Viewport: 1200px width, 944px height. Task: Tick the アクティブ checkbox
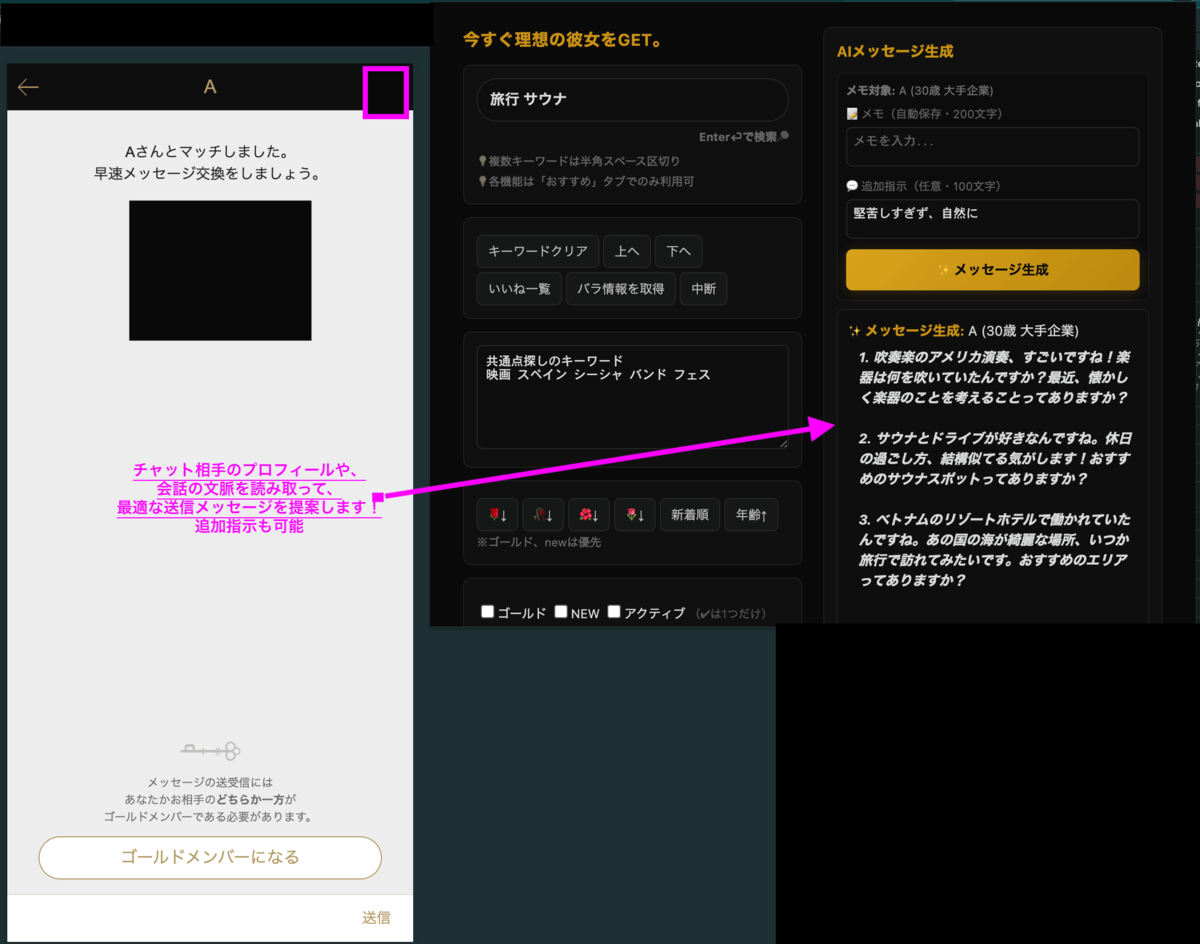pos(614,612)
